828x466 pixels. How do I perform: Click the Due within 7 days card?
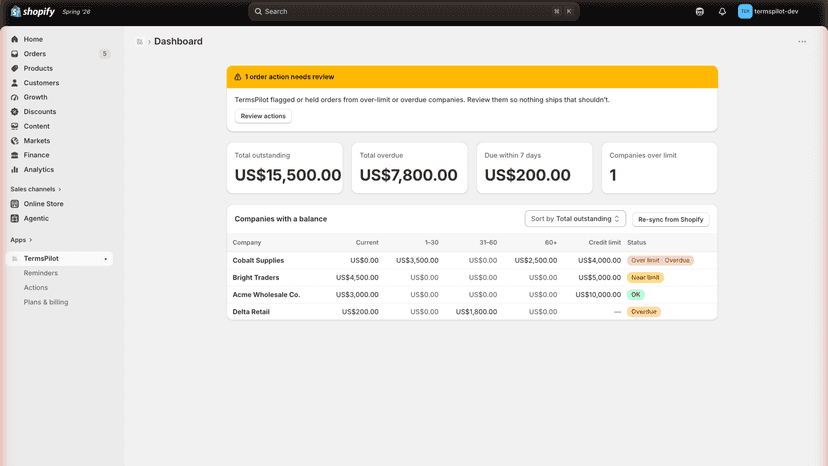(534, 168)
